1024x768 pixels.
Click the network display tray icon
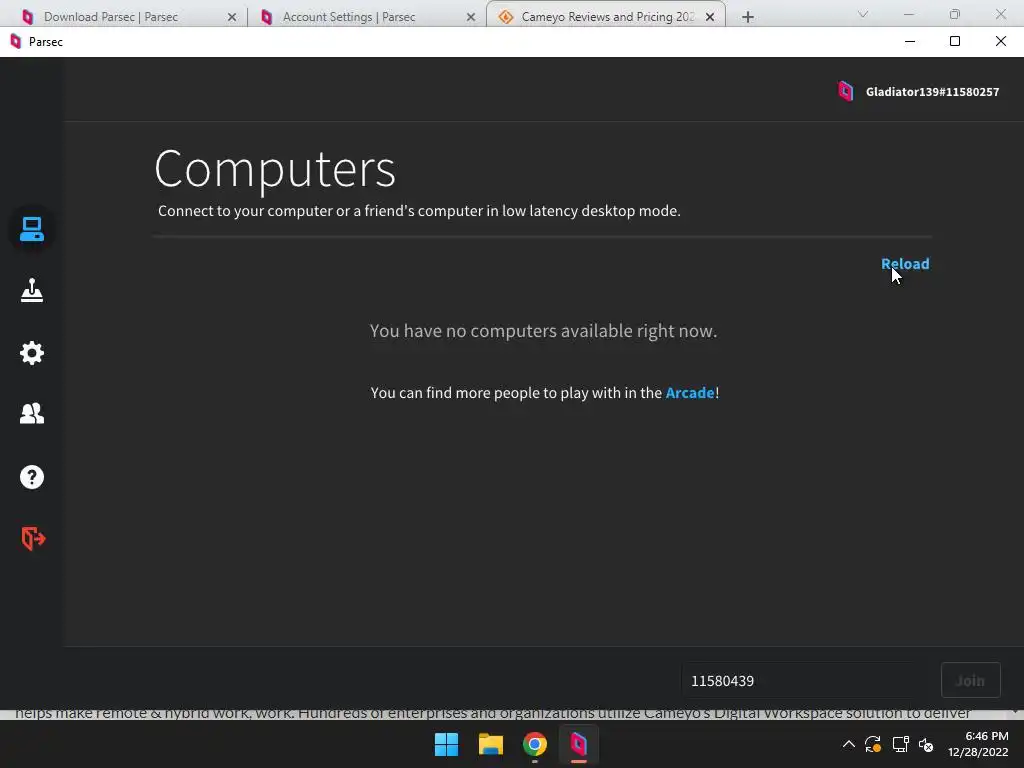[x=901, y=744]
